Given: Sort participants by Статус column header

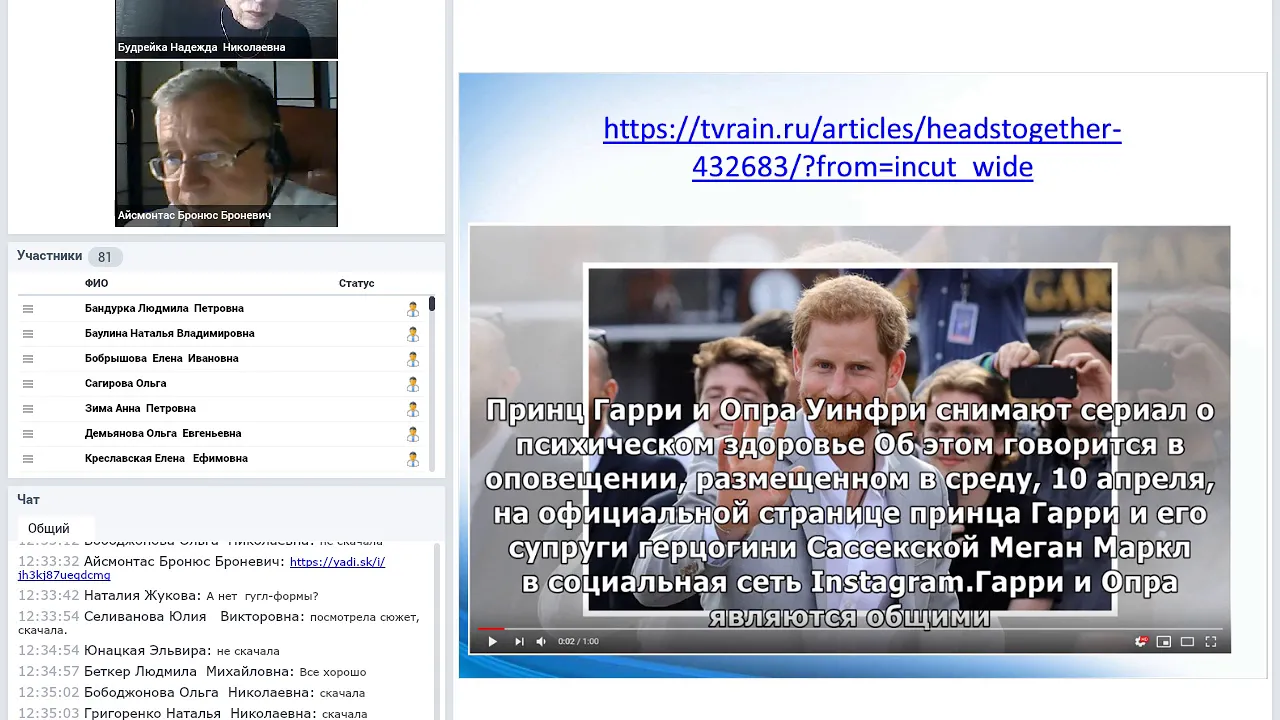Looking at the screenshot, I should (357, 283).
